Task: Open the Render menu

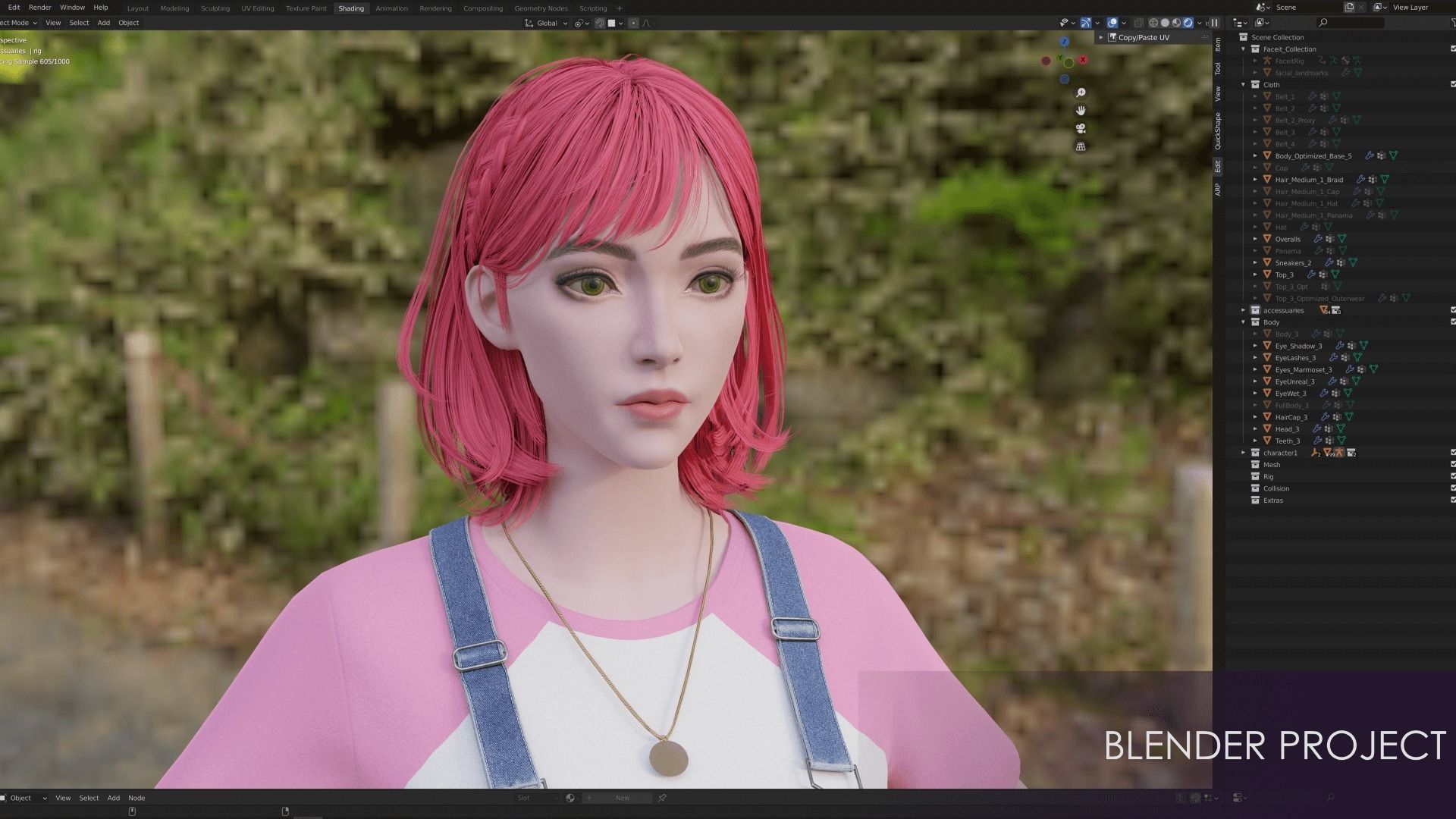Action: pyautogui.click(x=39, y=8)
